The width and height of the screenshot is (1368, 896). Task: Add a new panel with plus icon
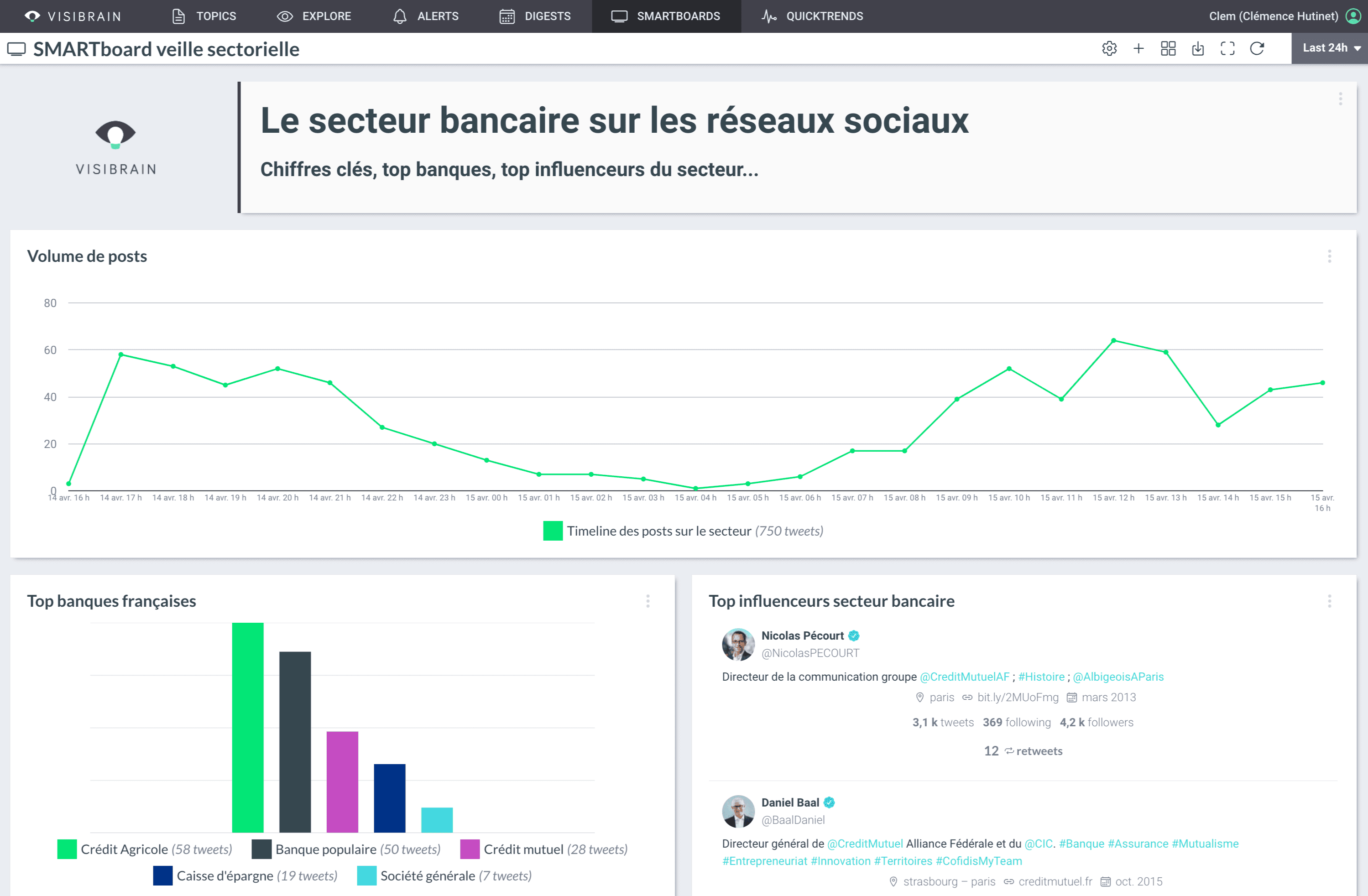click(x=1138, y=48)
